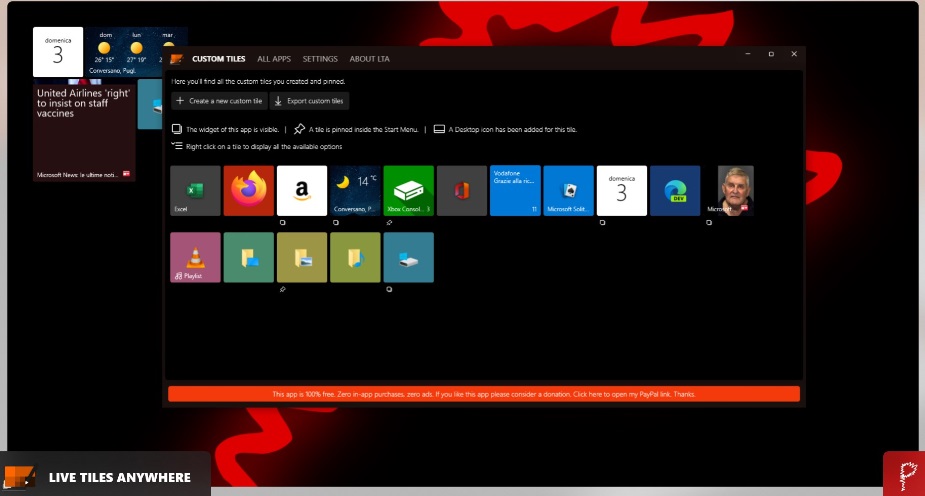Select the pictures folder tile
This screenshot has height=496, width=925.
coord(302,257)
